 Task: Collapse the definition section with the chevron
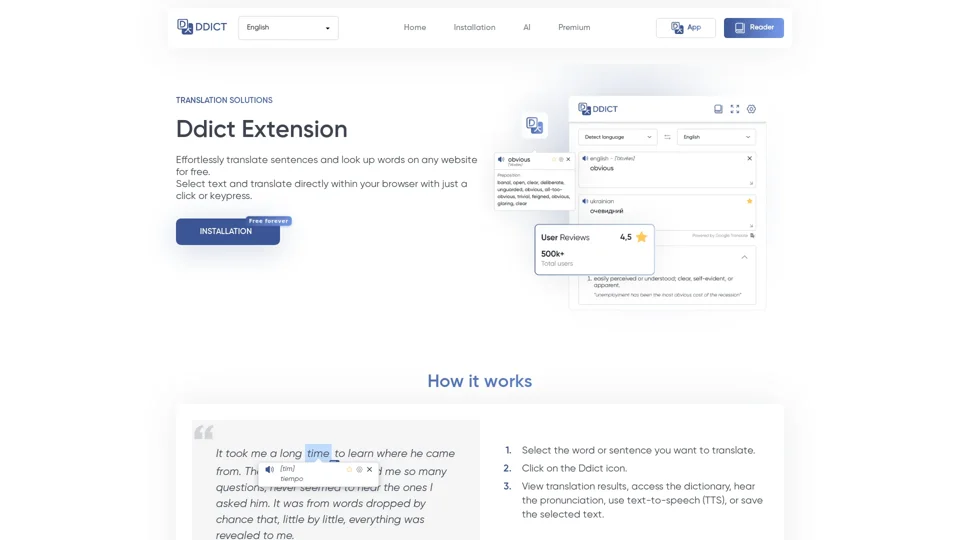(x=744, y=257)
